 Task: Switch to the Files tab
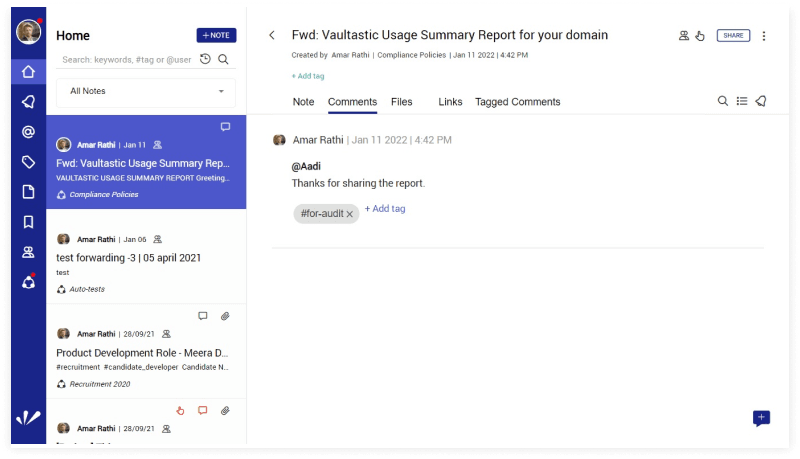coord(401,102)
